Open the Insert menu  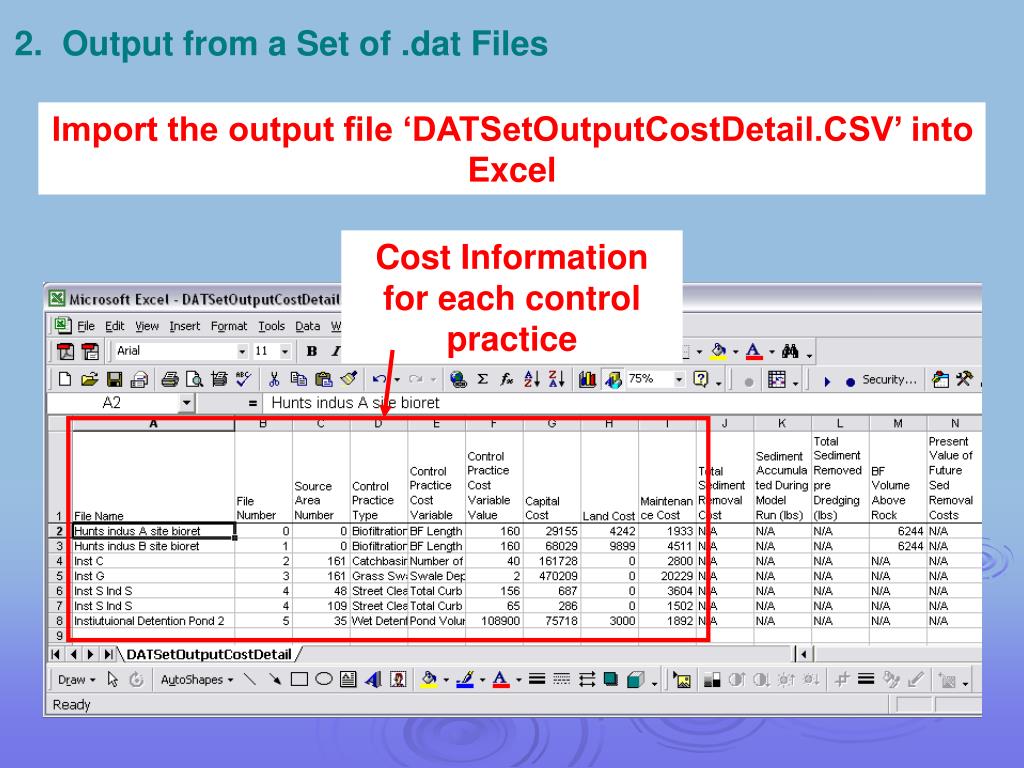point(185,326)
